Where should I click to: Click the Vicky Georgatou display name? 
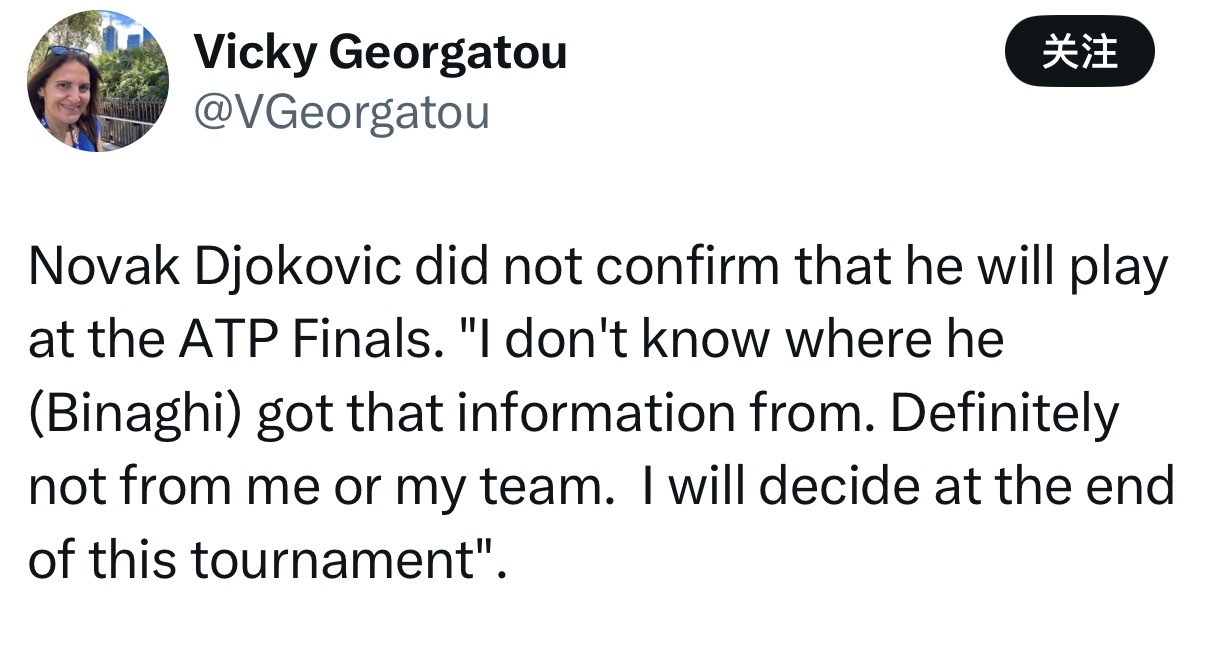tap(379, 52)
